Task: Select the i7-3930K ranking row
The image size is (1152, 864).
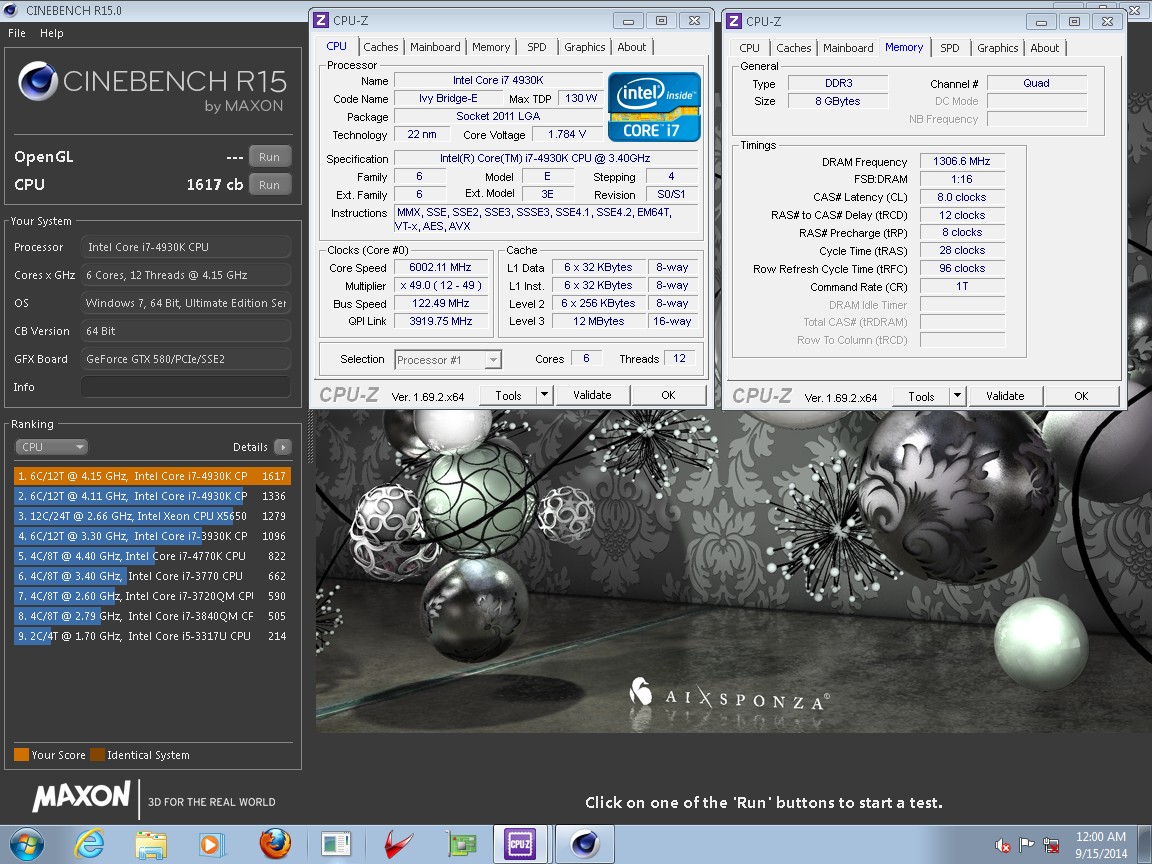Action: [152, 536]
